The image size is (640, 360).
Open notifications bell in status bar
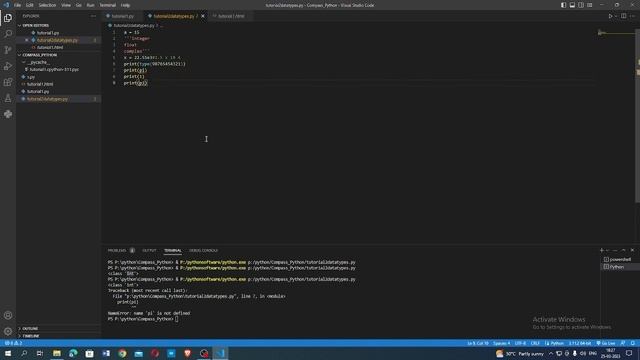click(633, 343)
